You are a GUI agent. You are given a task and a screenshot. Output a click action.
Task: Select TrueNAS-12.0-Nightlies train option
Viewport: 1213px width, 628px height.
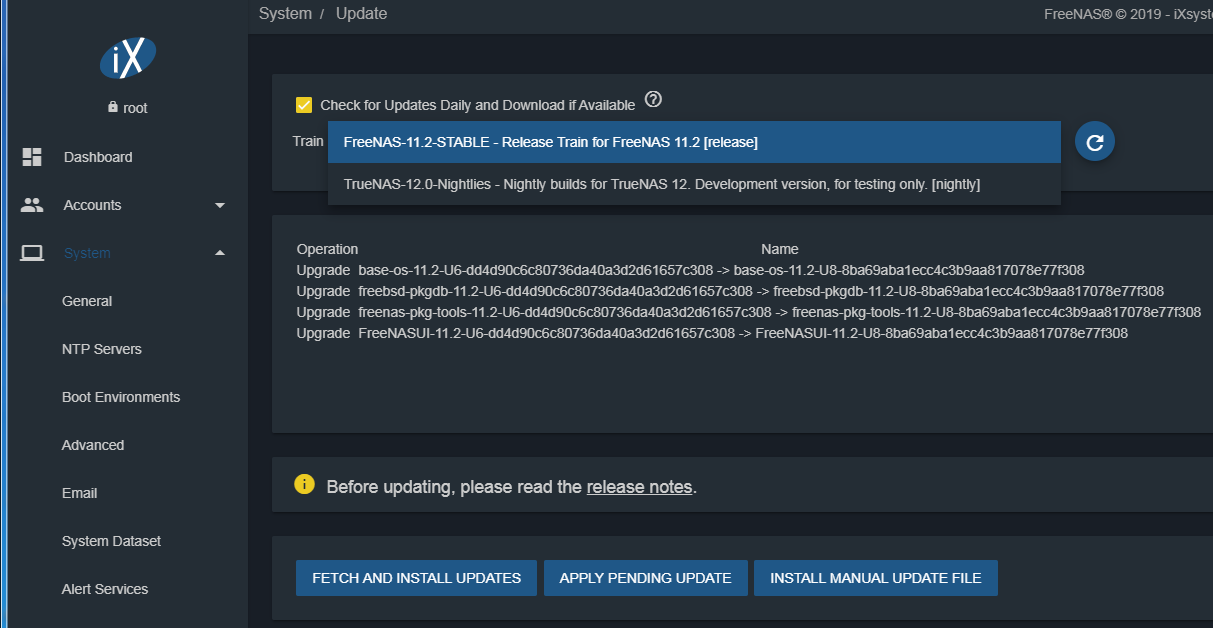pos(694,184)
